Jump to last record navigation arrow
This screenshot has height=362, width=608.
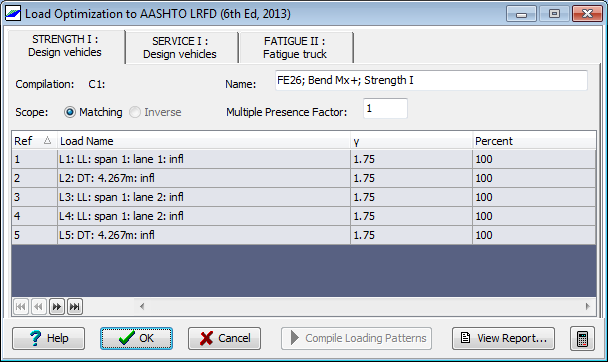[x=75, y=307]
